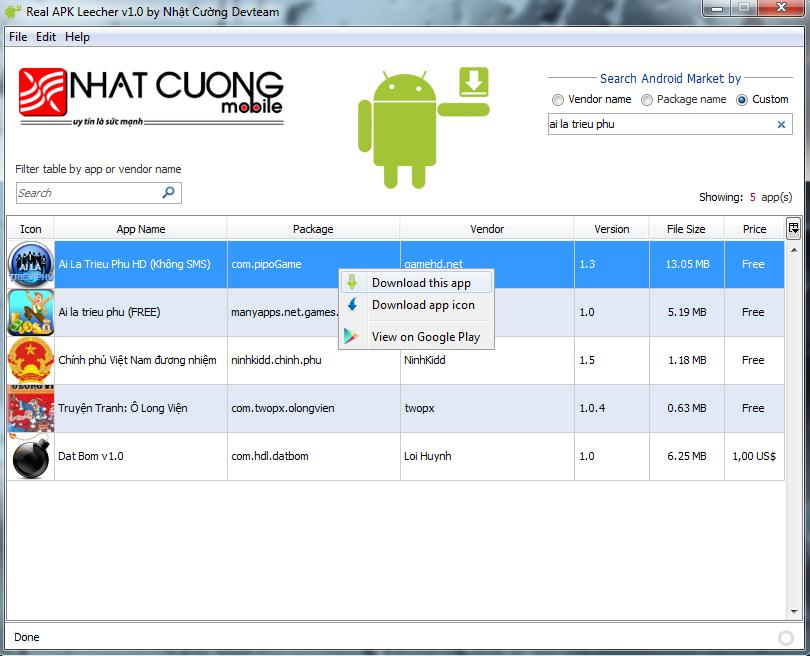Click the Nhat Cuong Mobile logo

[x=151, y=97]
